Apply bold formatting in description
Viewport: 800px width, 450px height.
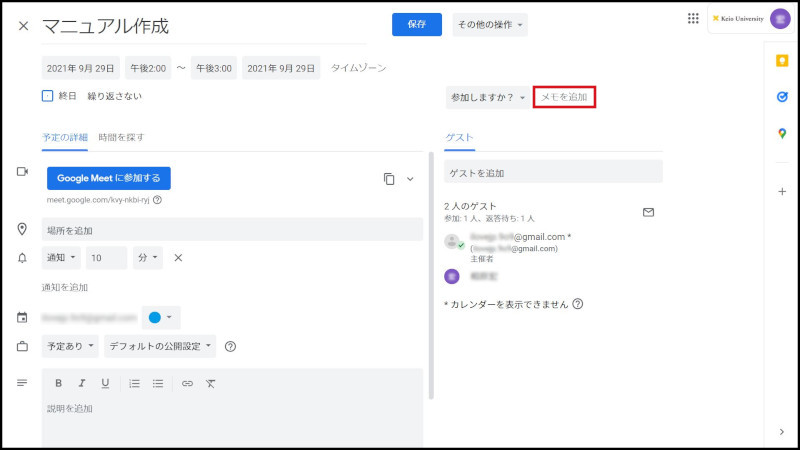pyautogui.click(x=58, y=383)
